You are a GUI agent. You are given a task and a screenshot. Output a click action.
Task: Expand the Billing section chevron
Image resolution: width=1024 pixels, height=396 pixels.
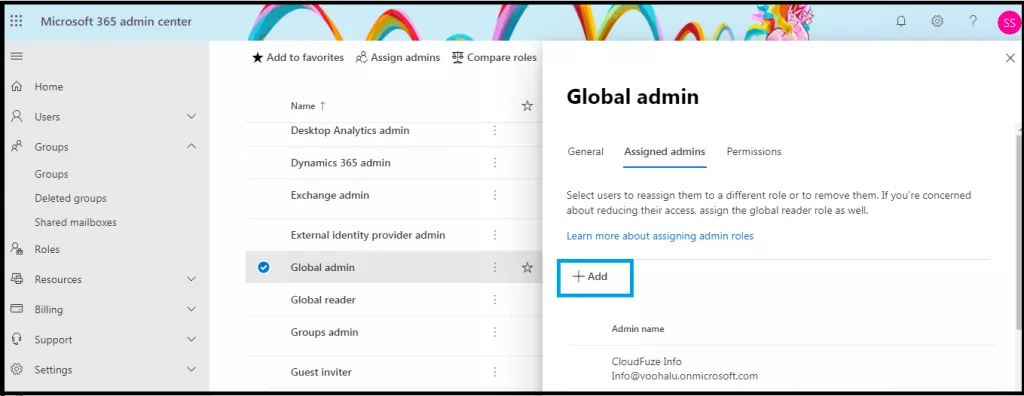[191, 309]
